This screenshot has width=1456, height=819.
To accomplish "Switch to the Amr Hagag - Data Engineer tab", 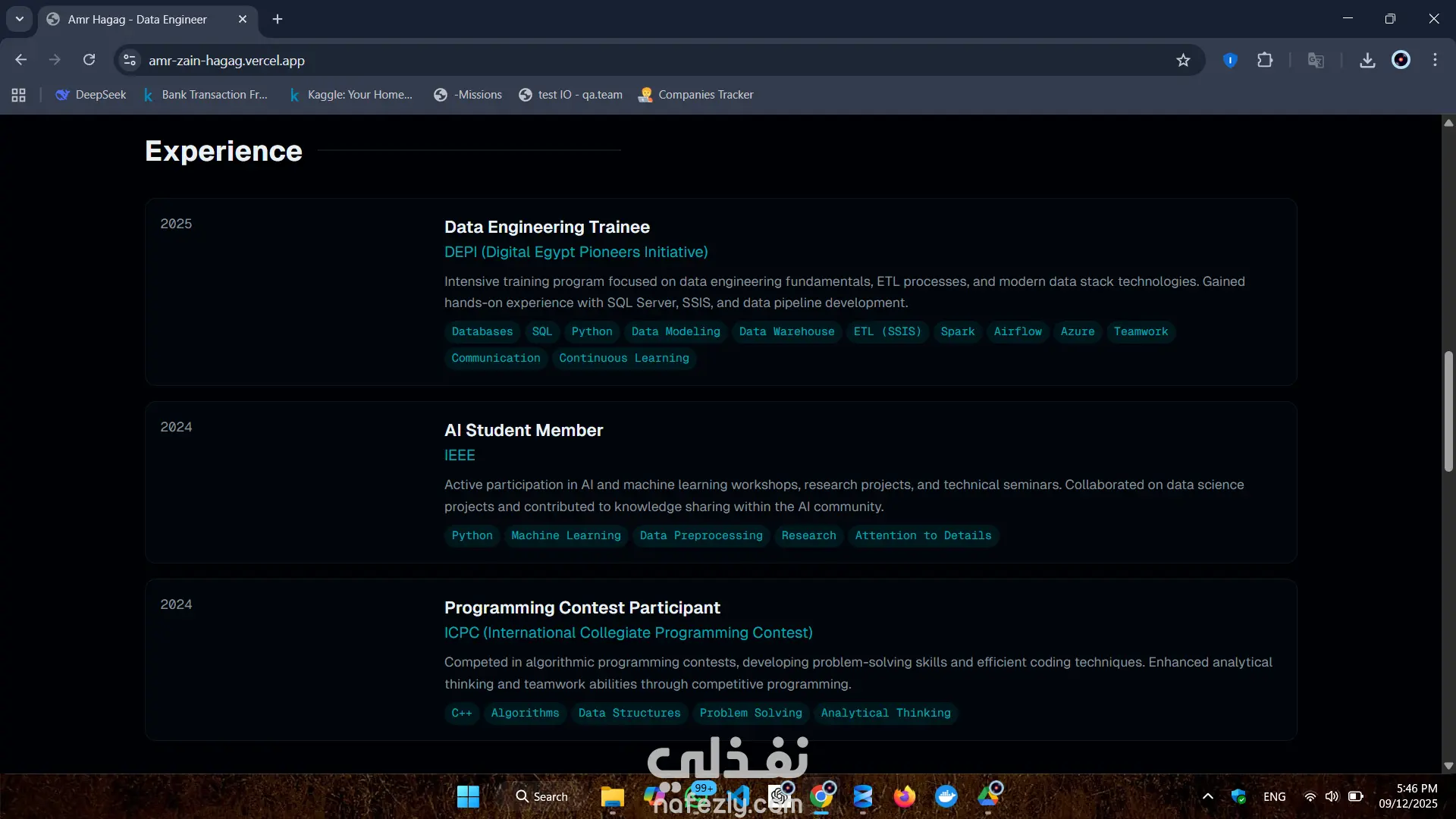I will [137, 19].
